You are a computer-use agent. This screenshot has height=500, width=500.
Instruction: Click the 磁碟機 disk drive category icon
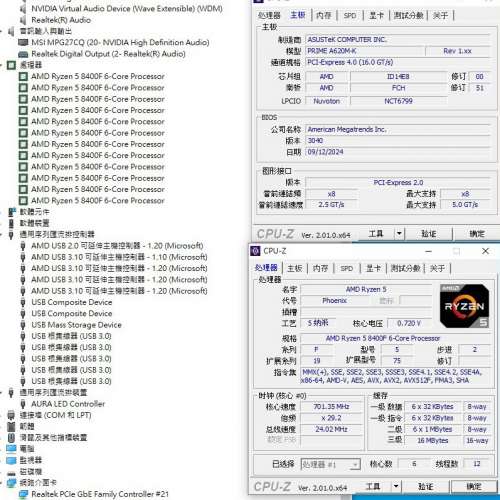11,472
